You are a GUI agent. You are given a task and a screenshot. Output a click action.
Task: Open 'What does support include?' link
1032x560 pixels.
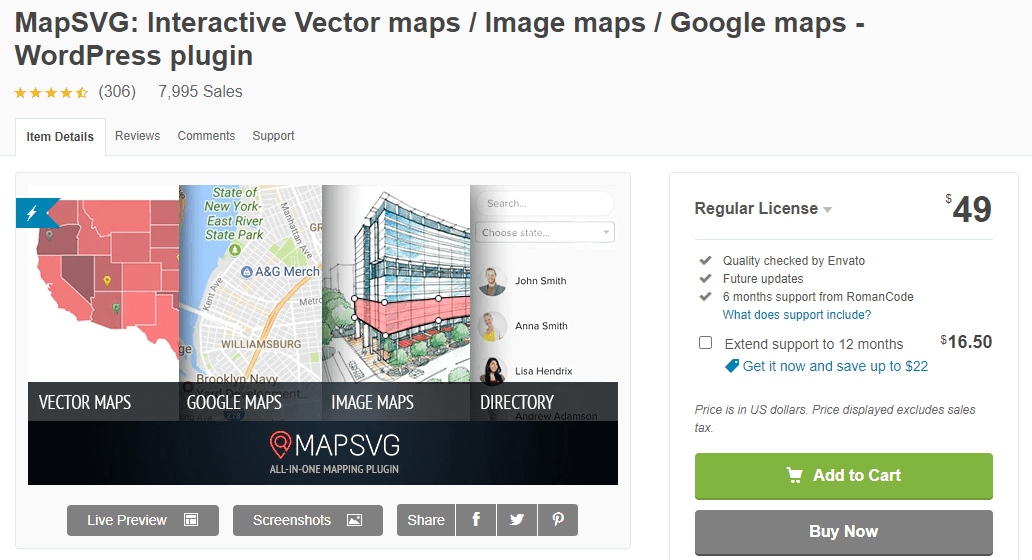pyautogui.click(x=797, y=315)
